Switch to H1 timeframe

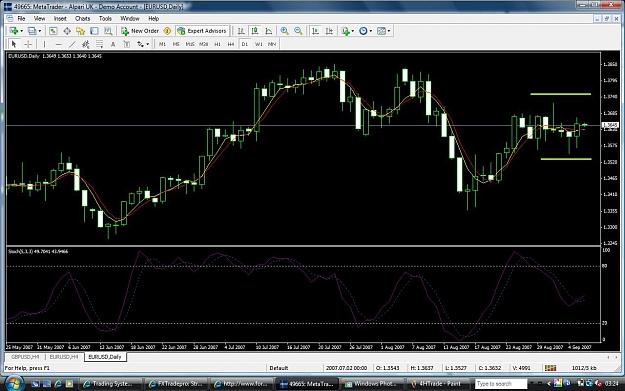tap(217, 44)
